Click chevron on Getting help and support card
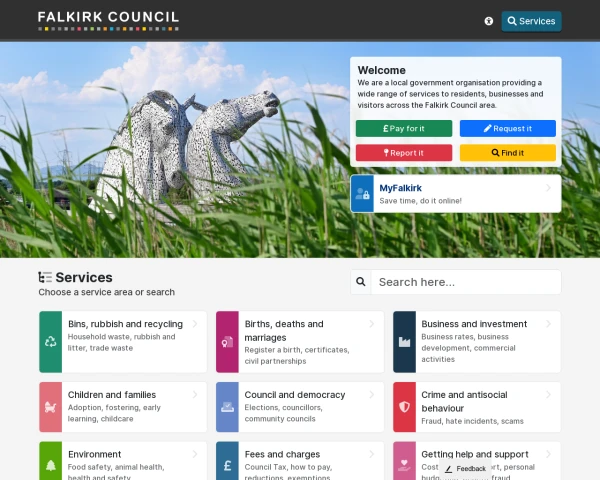The height and width of the screenshot is (480, 600). point(548,454)
